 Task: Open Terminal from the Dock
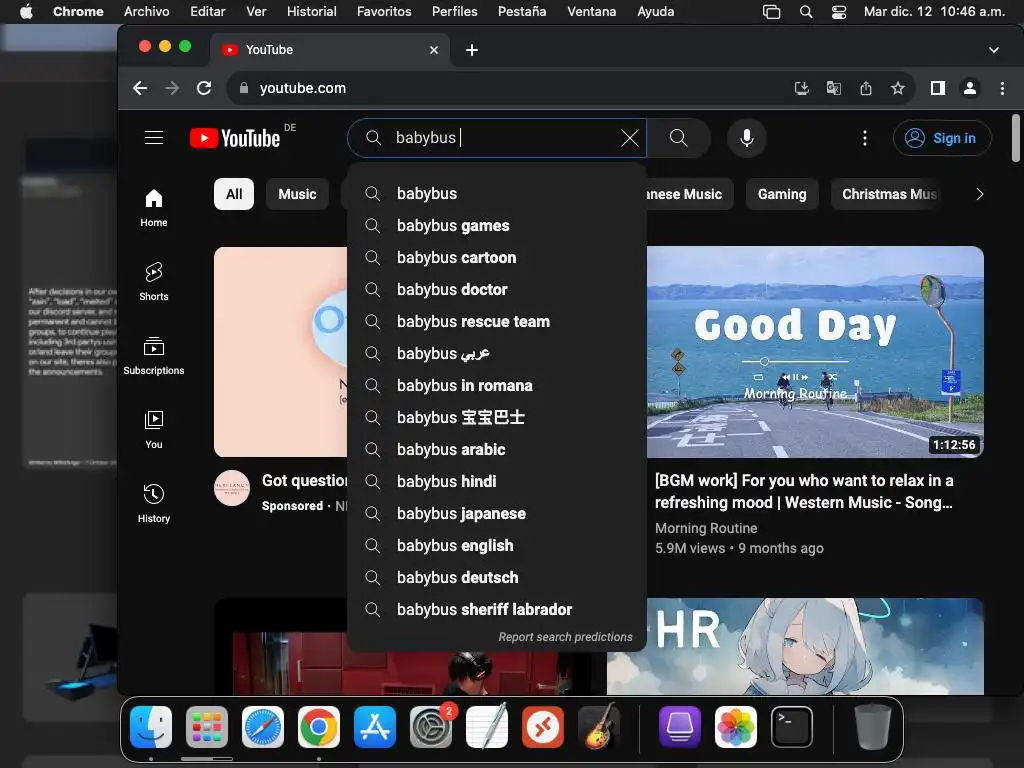tap(792, 727)
